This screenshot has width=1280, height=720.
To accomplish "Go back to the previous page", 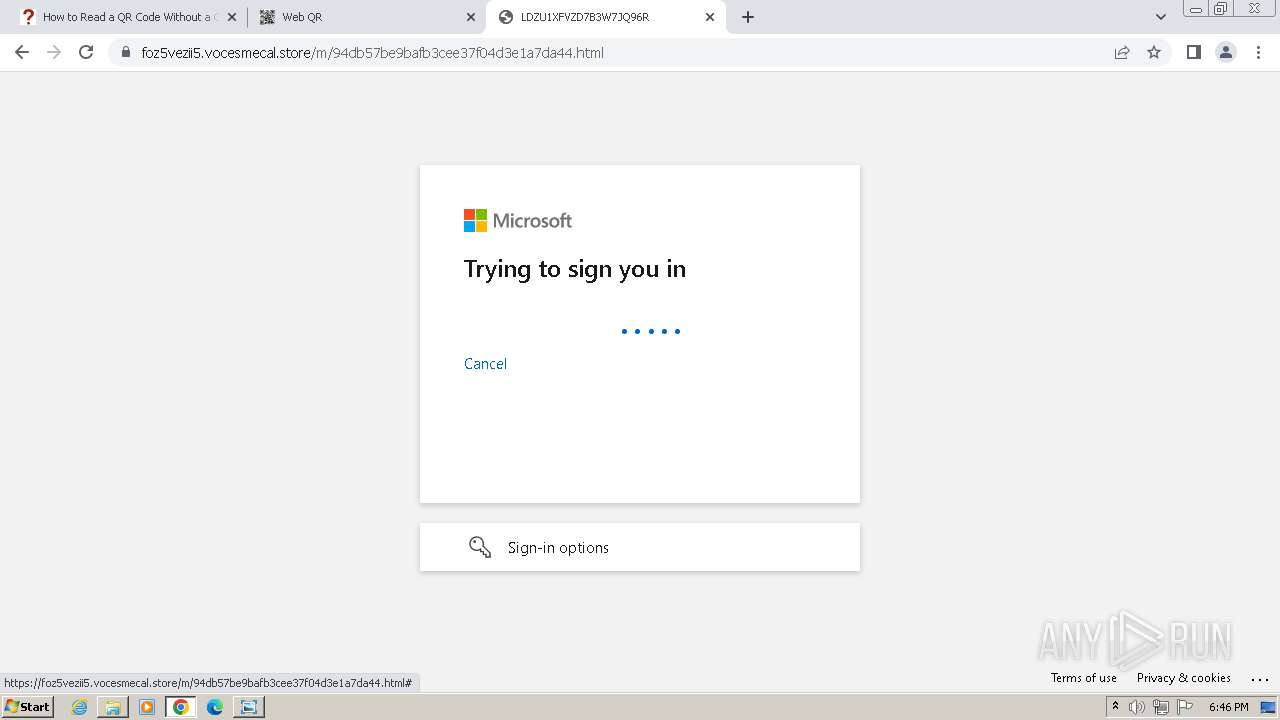I will coord(22,52).
